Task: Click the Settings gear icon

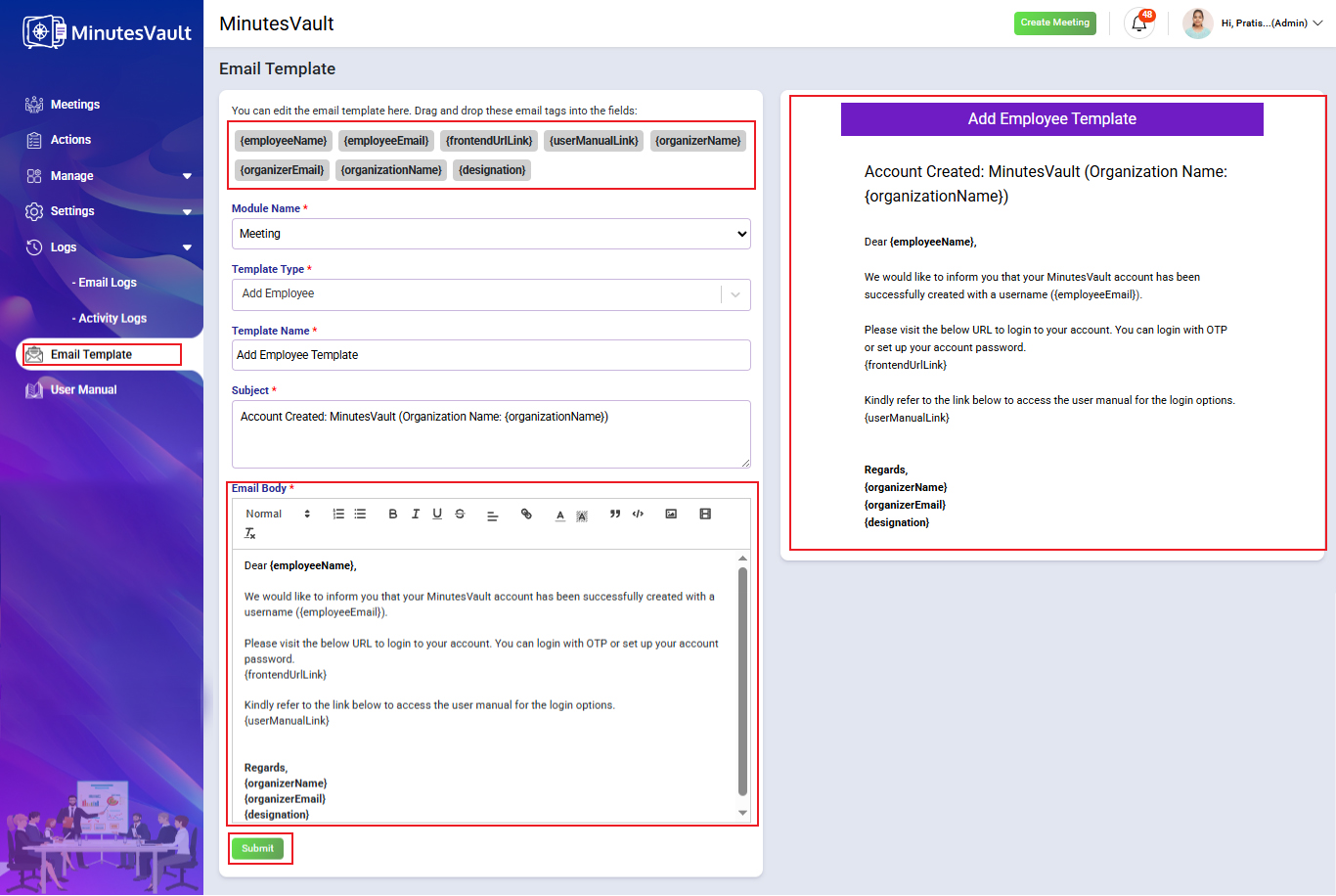Action: pos(34,211)
